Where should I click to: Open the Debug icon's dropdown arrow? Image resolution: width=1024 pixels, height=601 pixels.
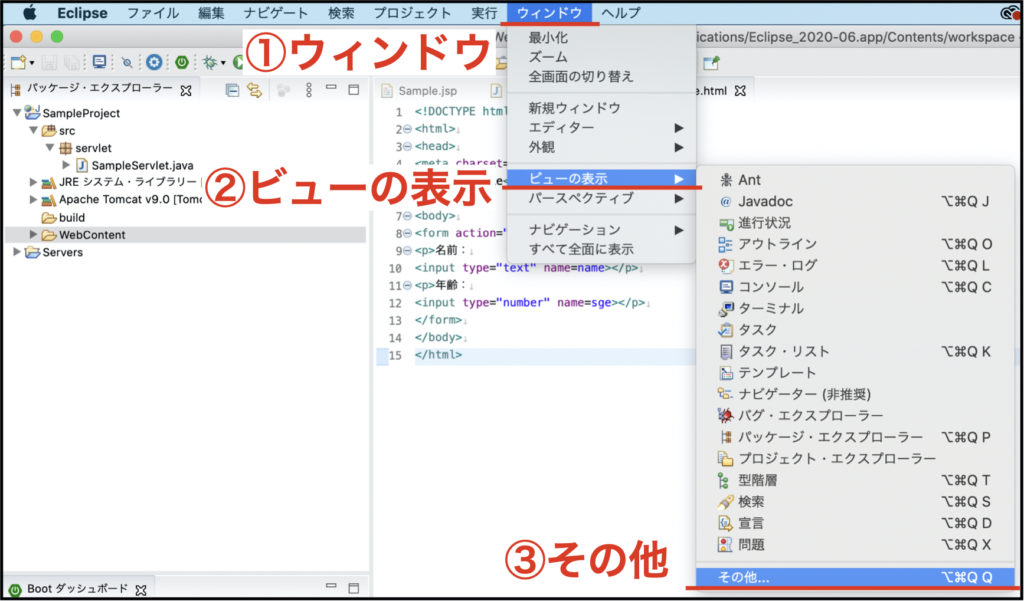[223, 63]
